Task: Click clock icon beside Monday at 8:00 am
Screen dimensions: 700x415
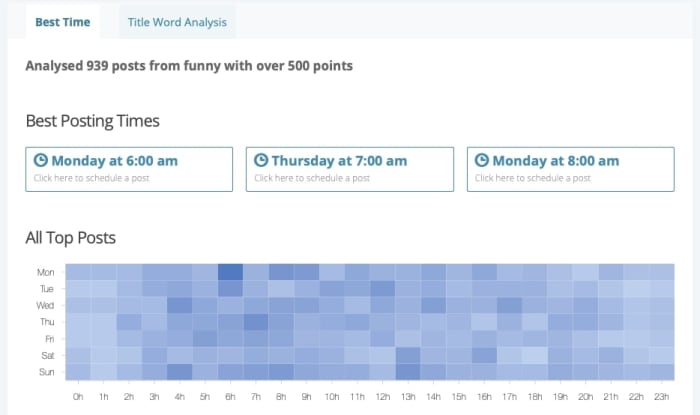Action: coord(482,160)
